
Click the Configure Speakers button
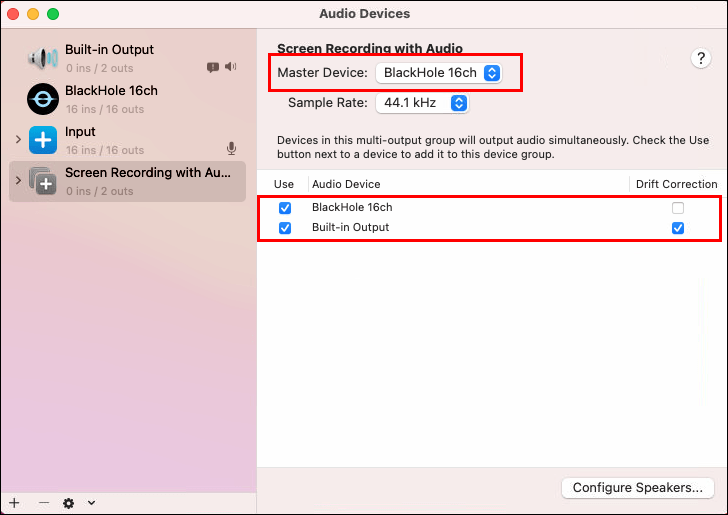(x=637, y=488)
